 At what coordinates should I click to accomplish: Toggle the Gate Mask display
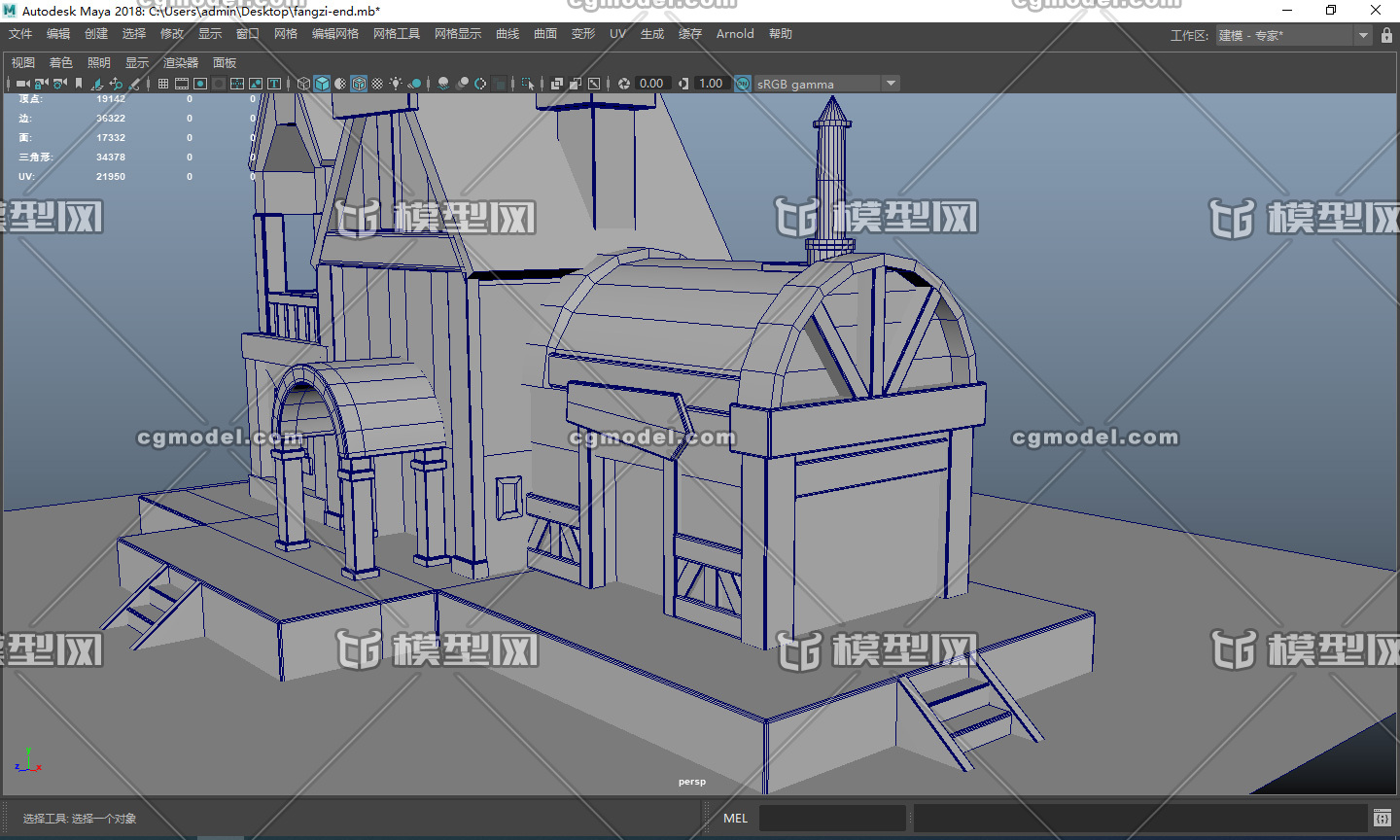219,84
